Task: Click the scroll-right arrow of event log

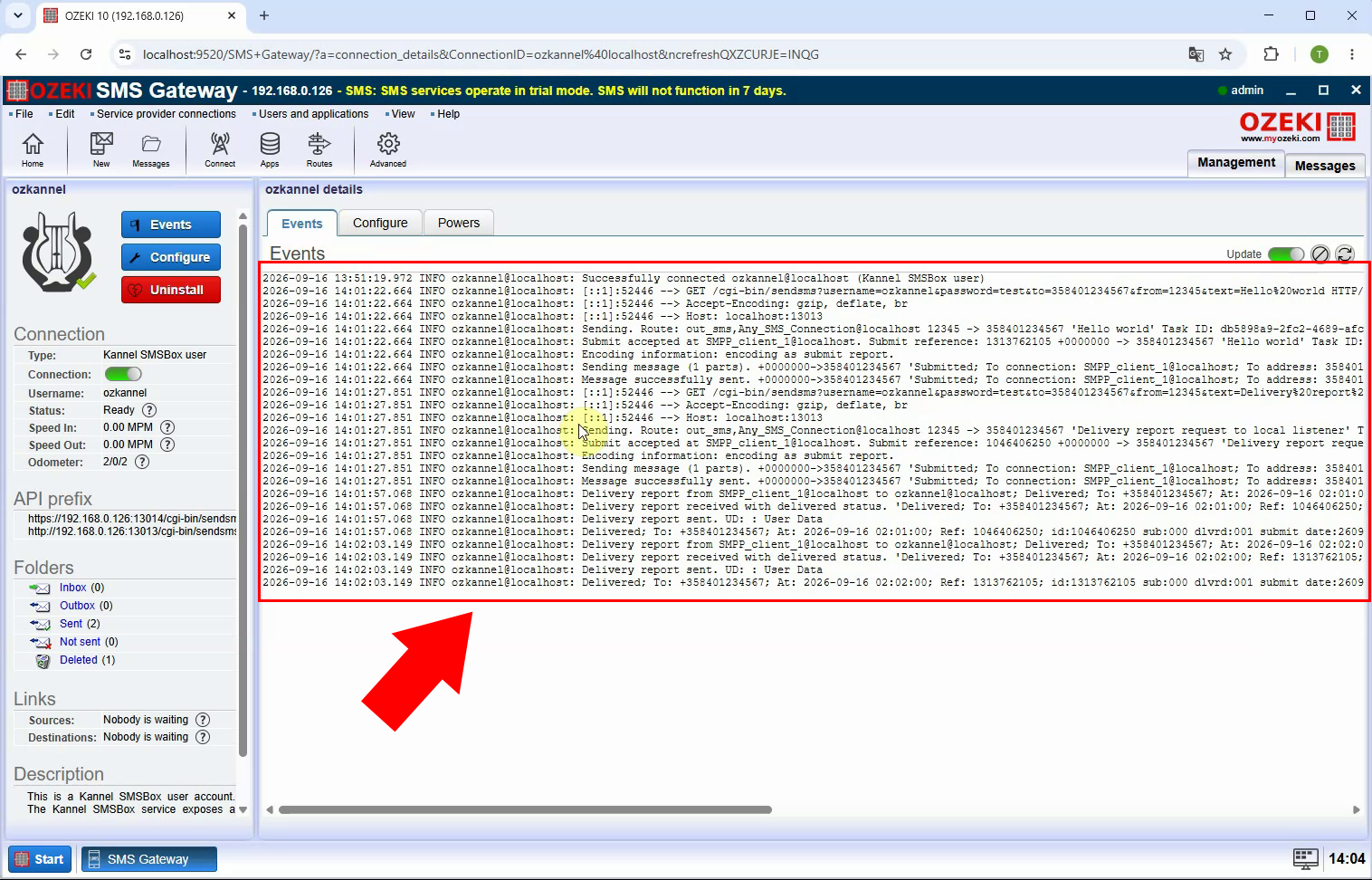Action: pos(1356,809)
